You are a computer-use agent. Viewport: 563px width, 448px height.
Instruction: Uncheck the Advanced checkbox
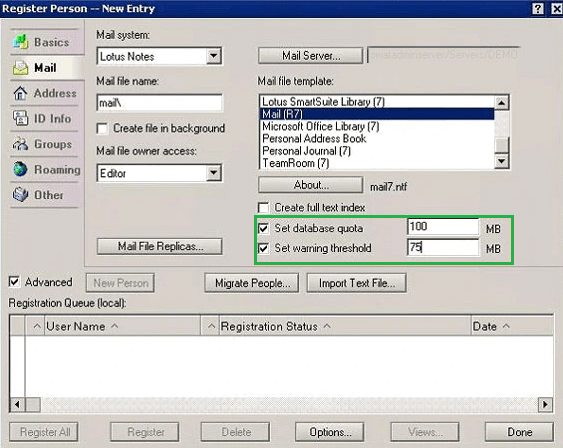coord(14,282)
